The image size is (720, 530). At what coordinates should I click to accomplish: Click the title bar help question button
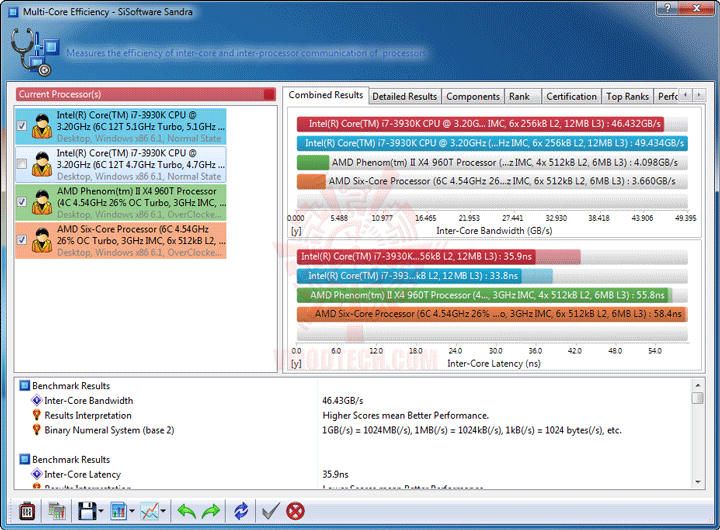[x=667, y=8]
